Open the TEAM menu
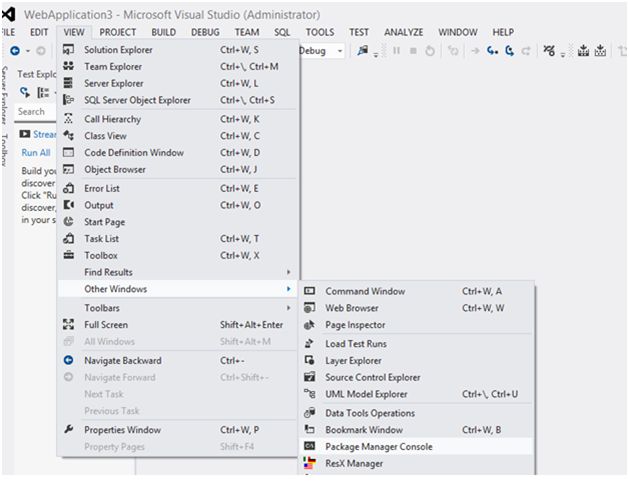The width and height of the screenshot is (629, 487). (247, 32)
